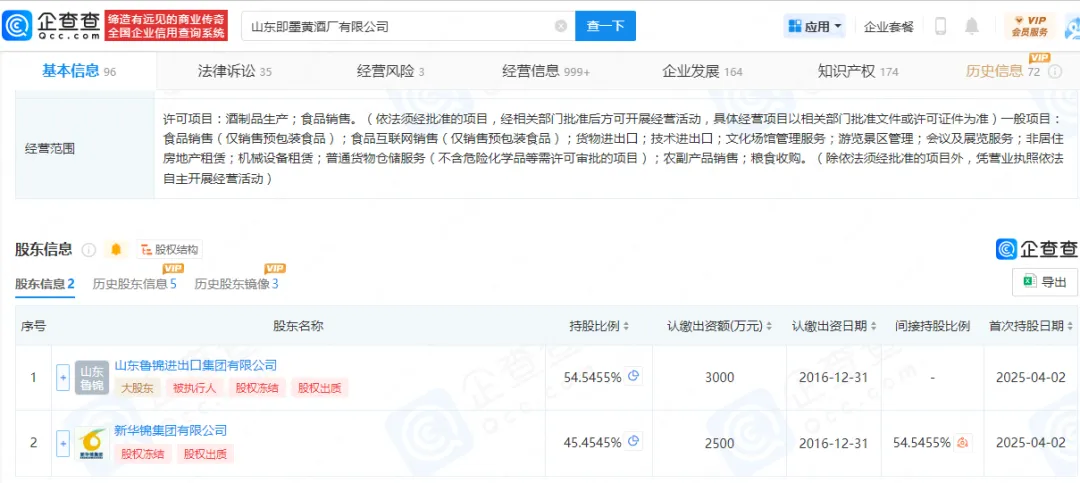Click the 股东名称 column header

tap(298, 326)
